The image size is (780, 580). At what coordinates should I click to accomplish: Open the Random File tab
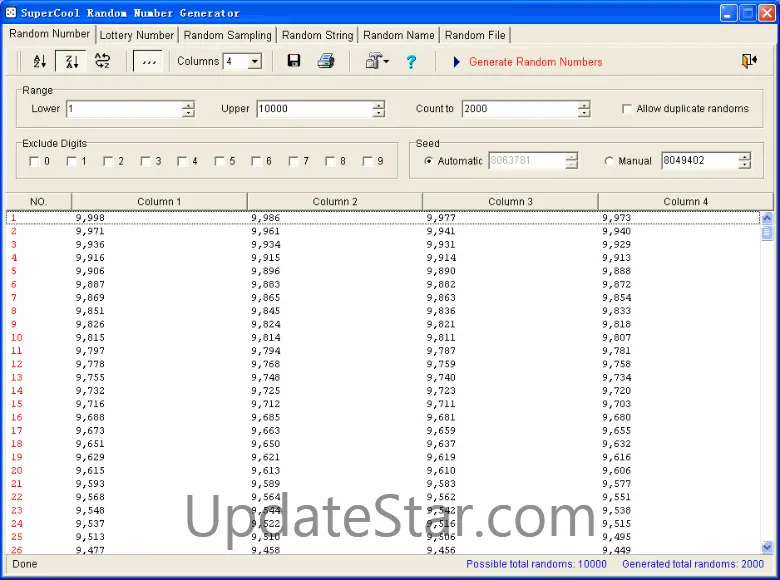(475, 35)
